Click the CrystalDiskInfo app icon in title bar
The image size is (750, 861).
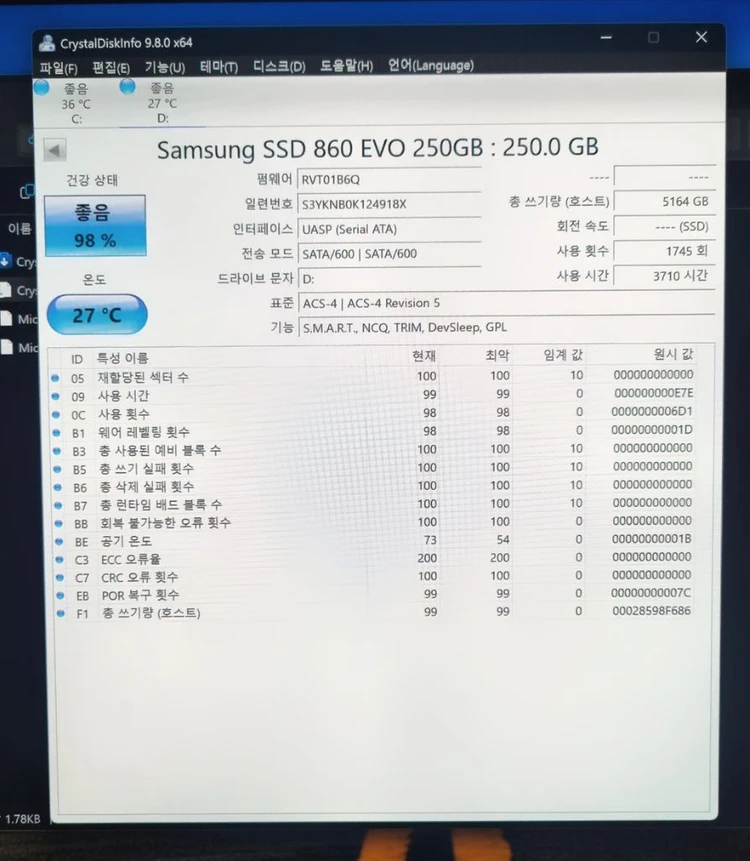(x=47, y=43)
